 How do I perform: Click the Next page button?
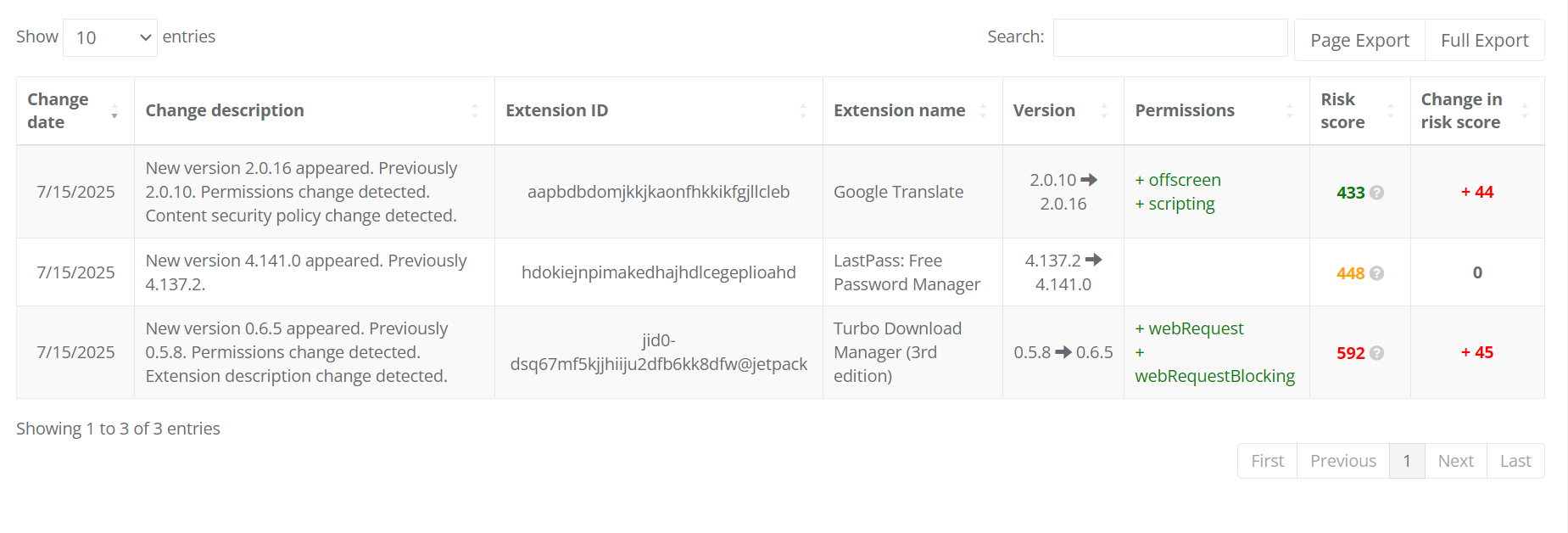click(1455, 461)
